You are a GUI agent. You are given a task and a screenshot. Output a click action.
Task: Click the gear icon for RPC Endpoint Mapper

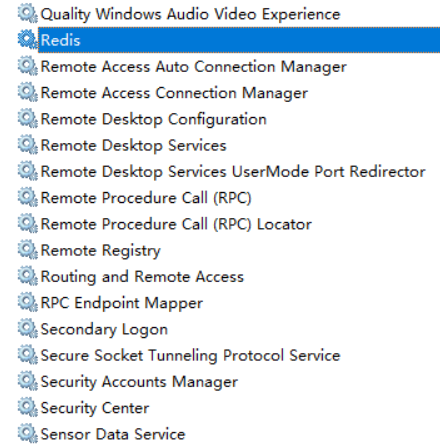(x=28, y=303)
